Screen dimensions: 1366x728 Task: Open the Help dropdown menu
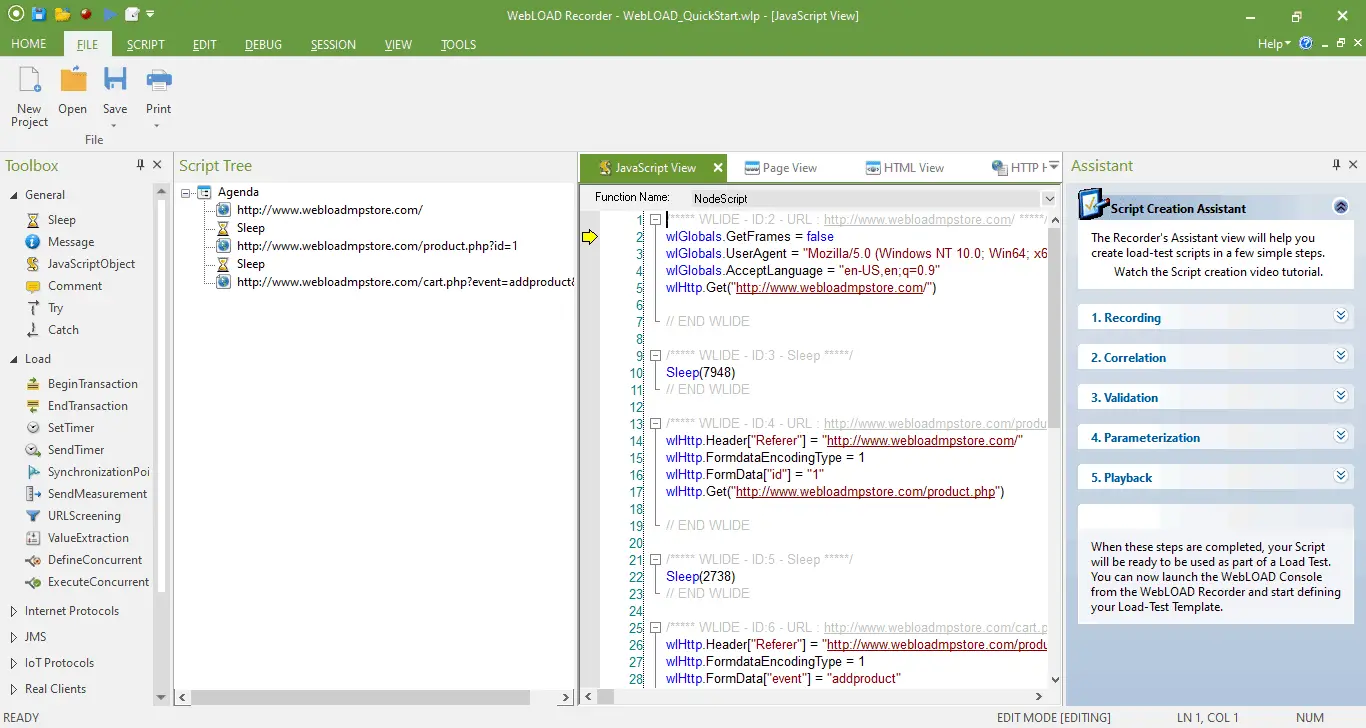click(x=1274, y=44)
